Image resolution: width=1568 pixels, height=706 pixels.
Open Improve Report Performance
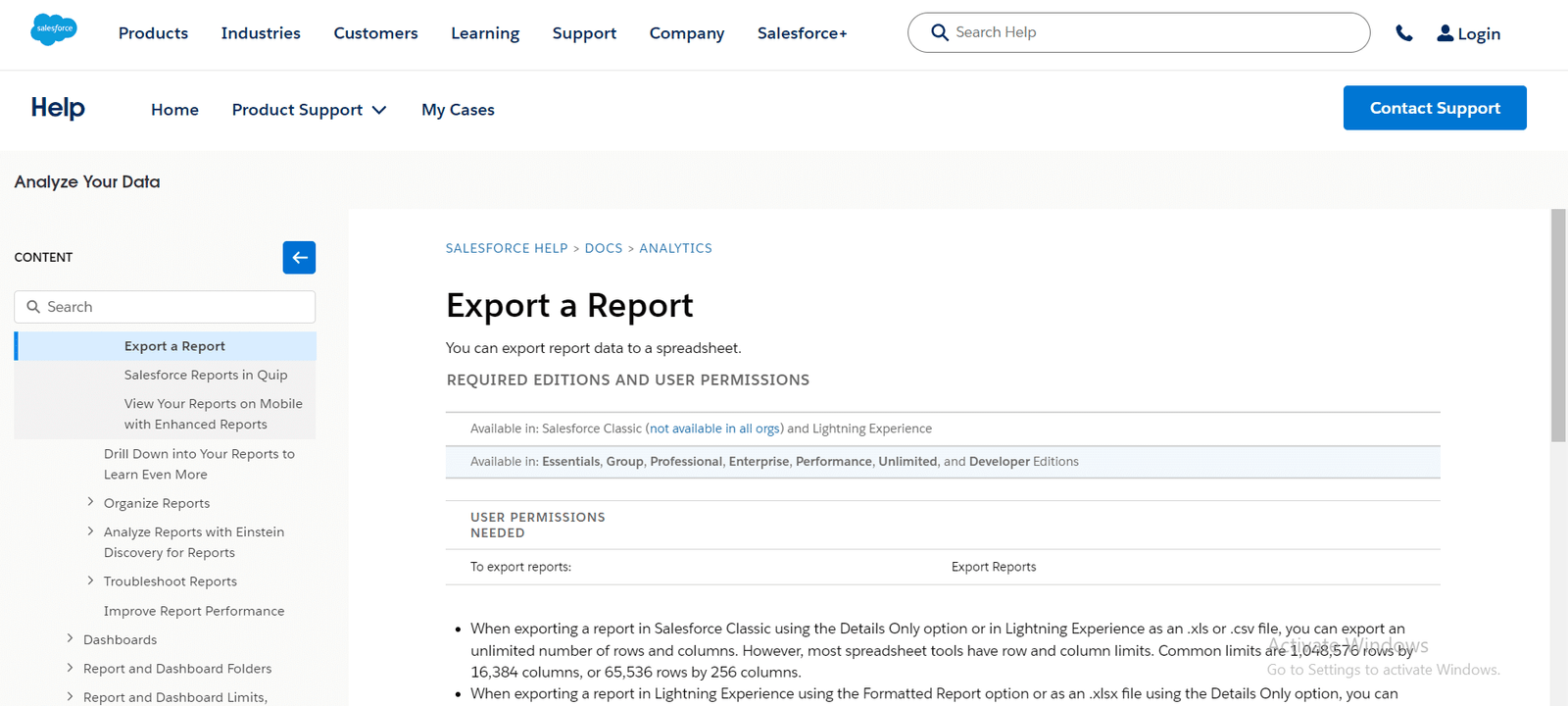(194, 611)
